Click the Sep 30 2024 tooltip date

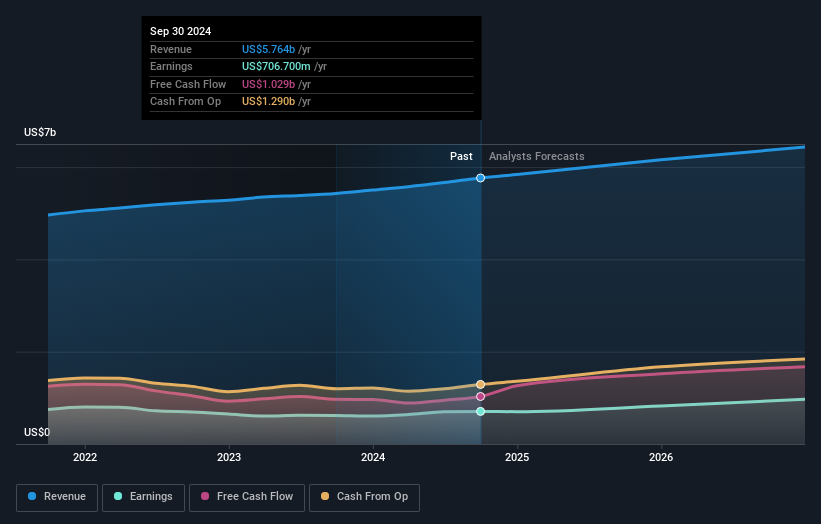click(181, 31)
